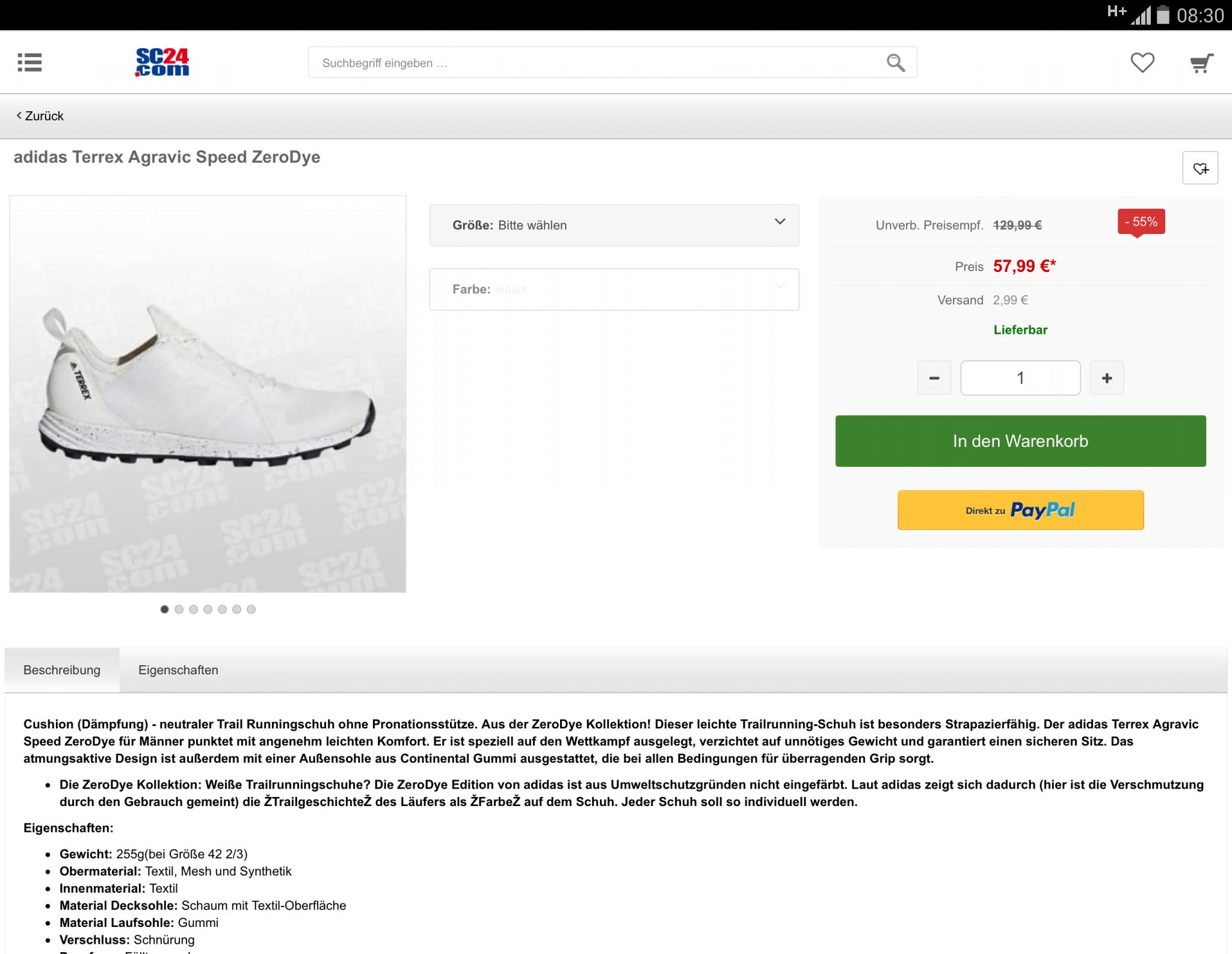1232x954 pixels.
Task: Pay with Direkt zu PayPal button
Action: click(x=1020, y=510)
